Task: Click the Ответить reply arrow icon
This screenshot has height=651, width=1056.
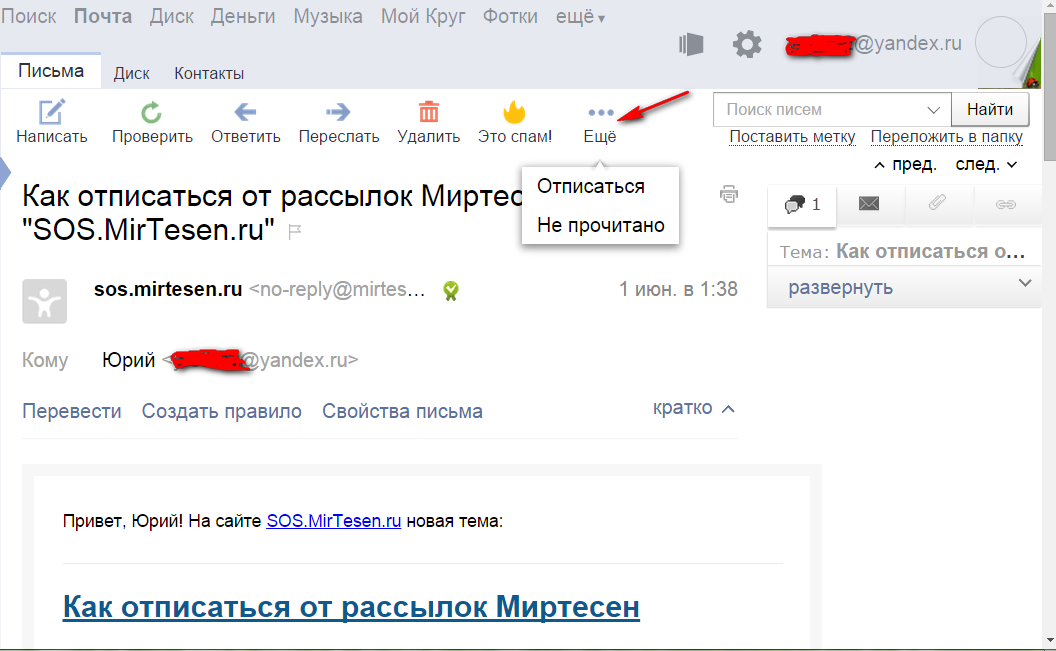Action: (x=245, y=112)
